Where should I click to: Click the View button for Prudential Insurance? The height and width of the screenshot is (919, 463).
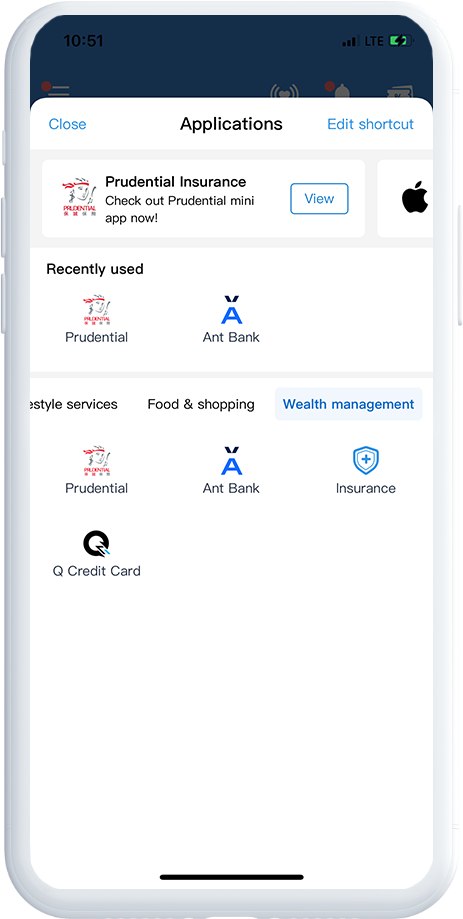319,199
